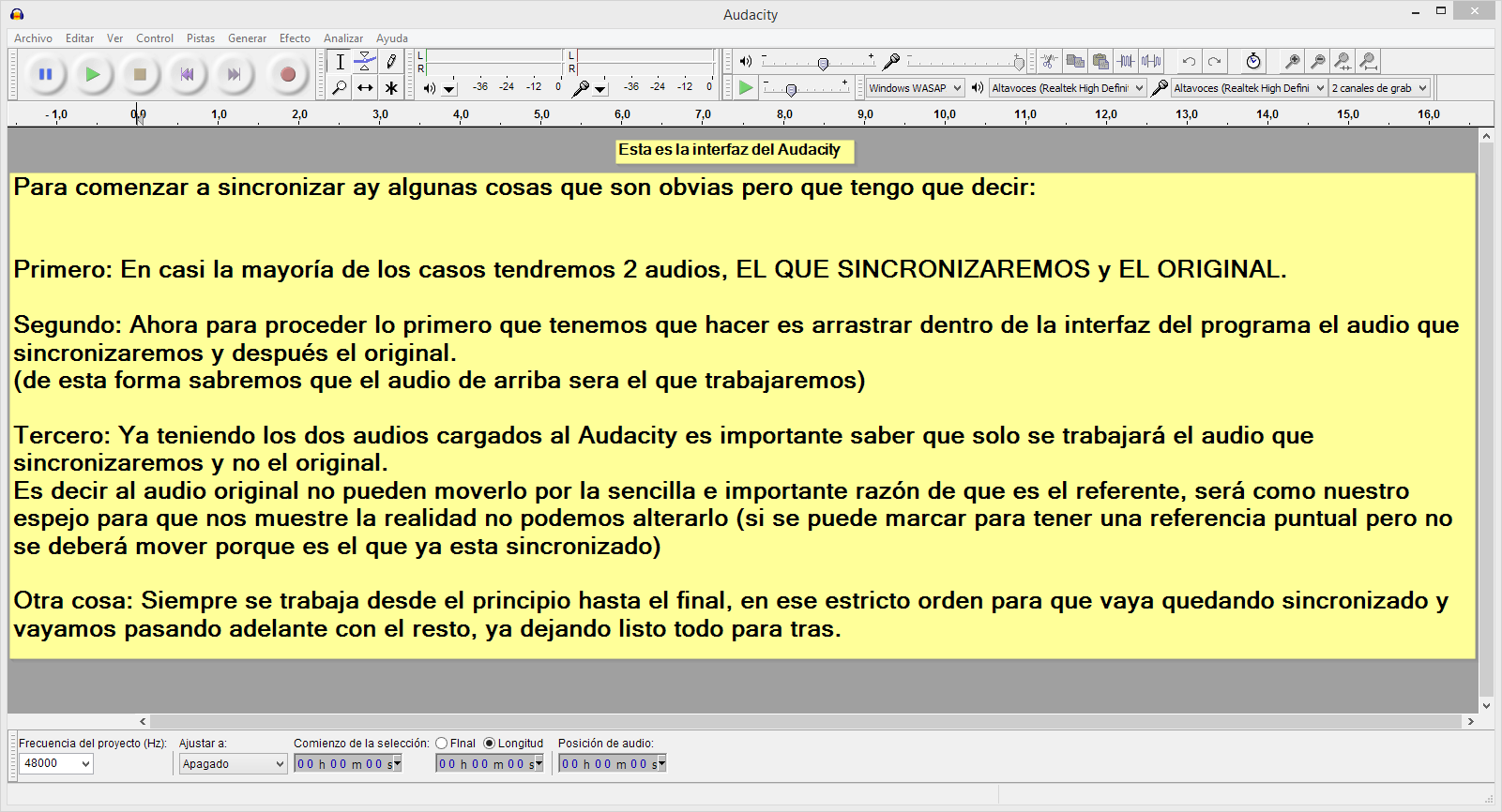Open the Pistas menu
The image size is (1502, 812).
(x=201, y=38)
